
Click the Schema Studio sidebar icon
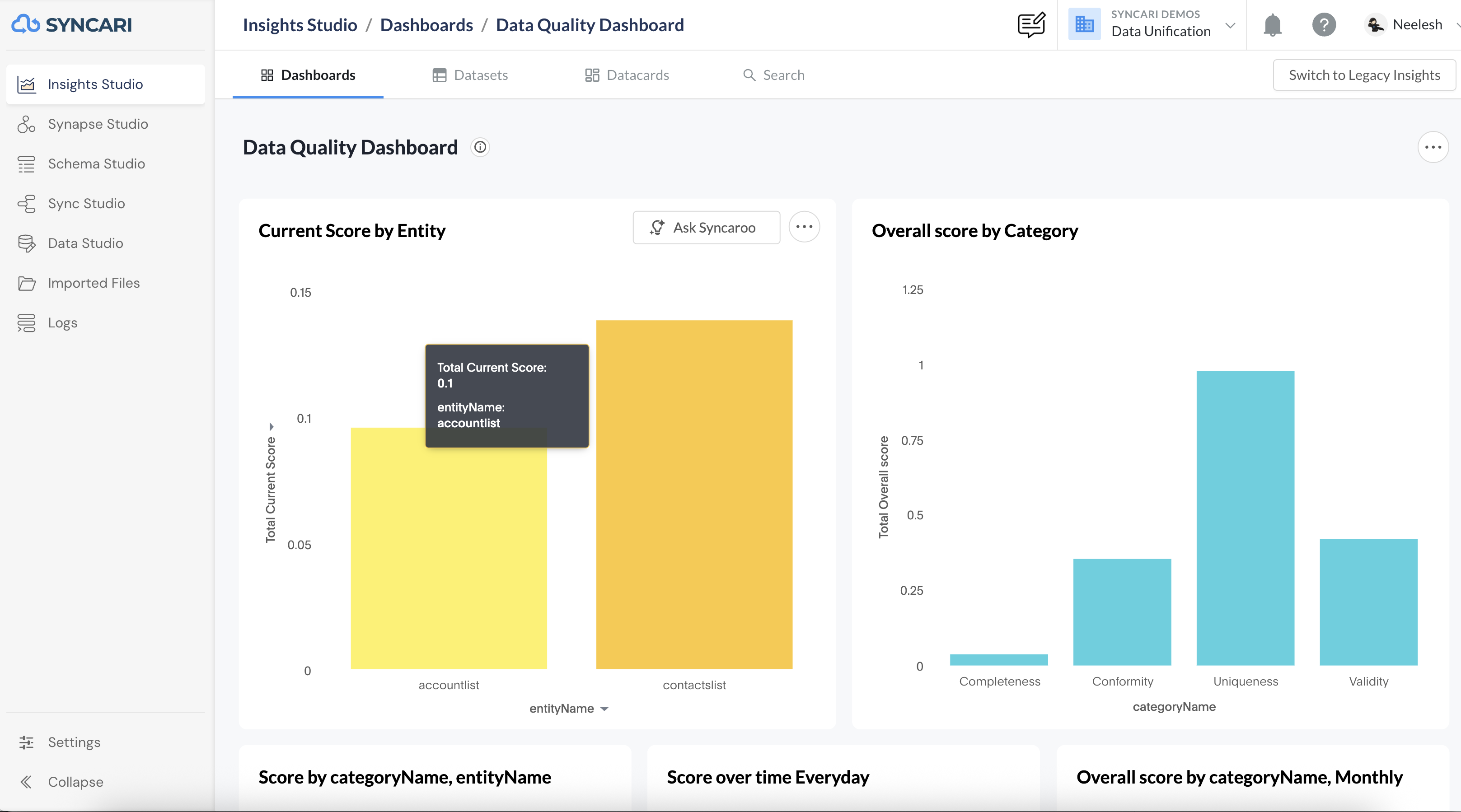[x=27, y=164]
